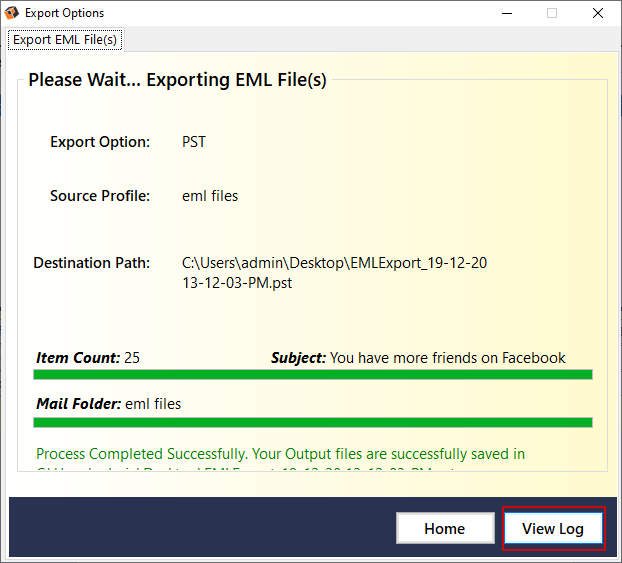Minimize the Export Options window
This screenshot has width=622, height=563.
pos(507,13)
